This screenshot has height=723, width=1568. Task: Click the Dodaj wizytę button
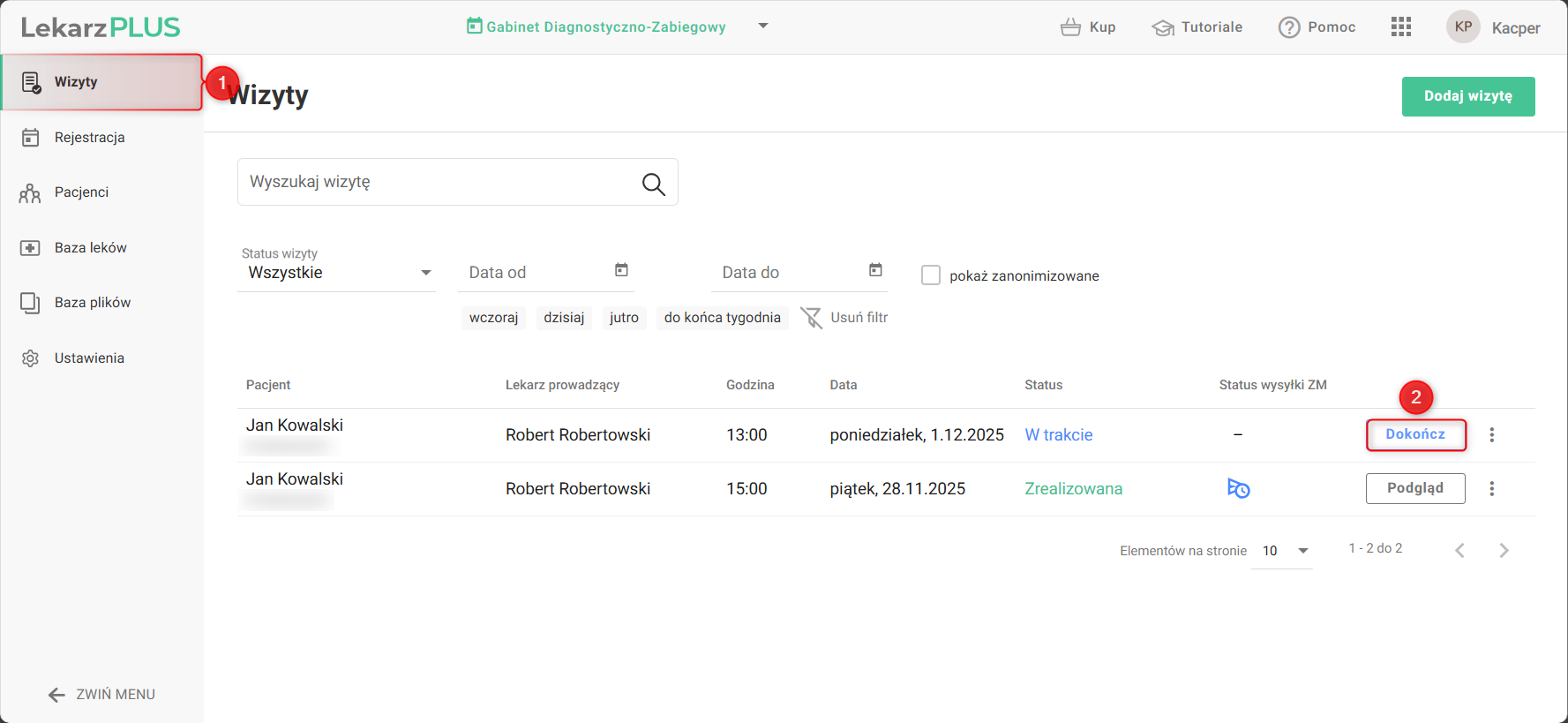(x=1467, y=96)
